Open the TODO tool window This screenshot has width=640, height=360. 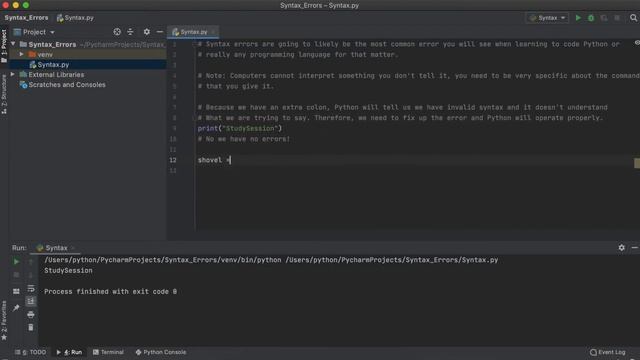point(31,352)
